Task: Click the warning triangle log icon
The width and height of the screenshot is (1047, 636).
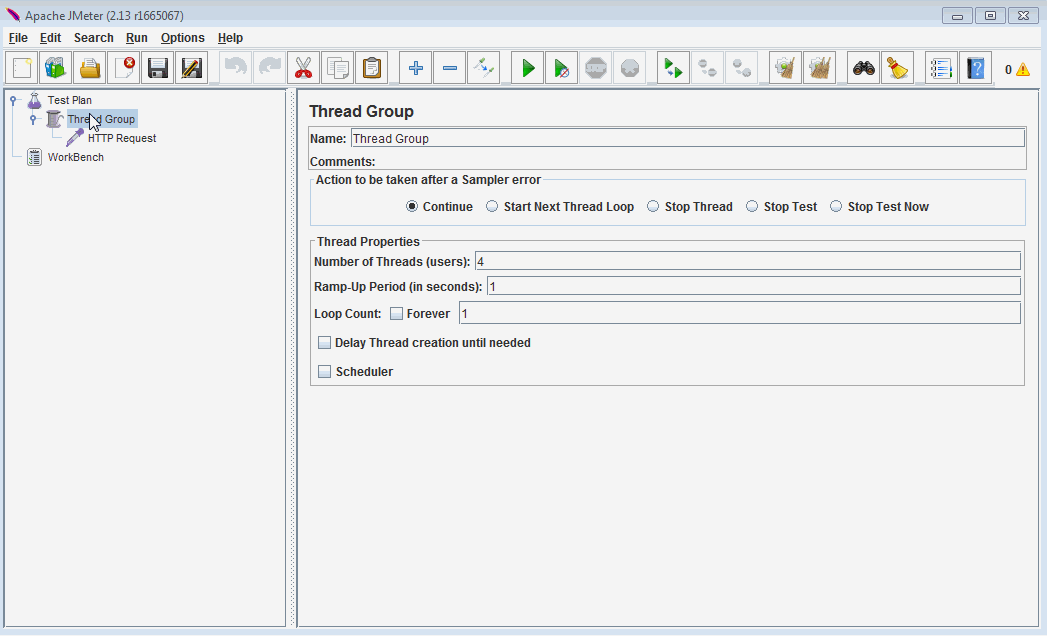Action: tap(1023, 69)
